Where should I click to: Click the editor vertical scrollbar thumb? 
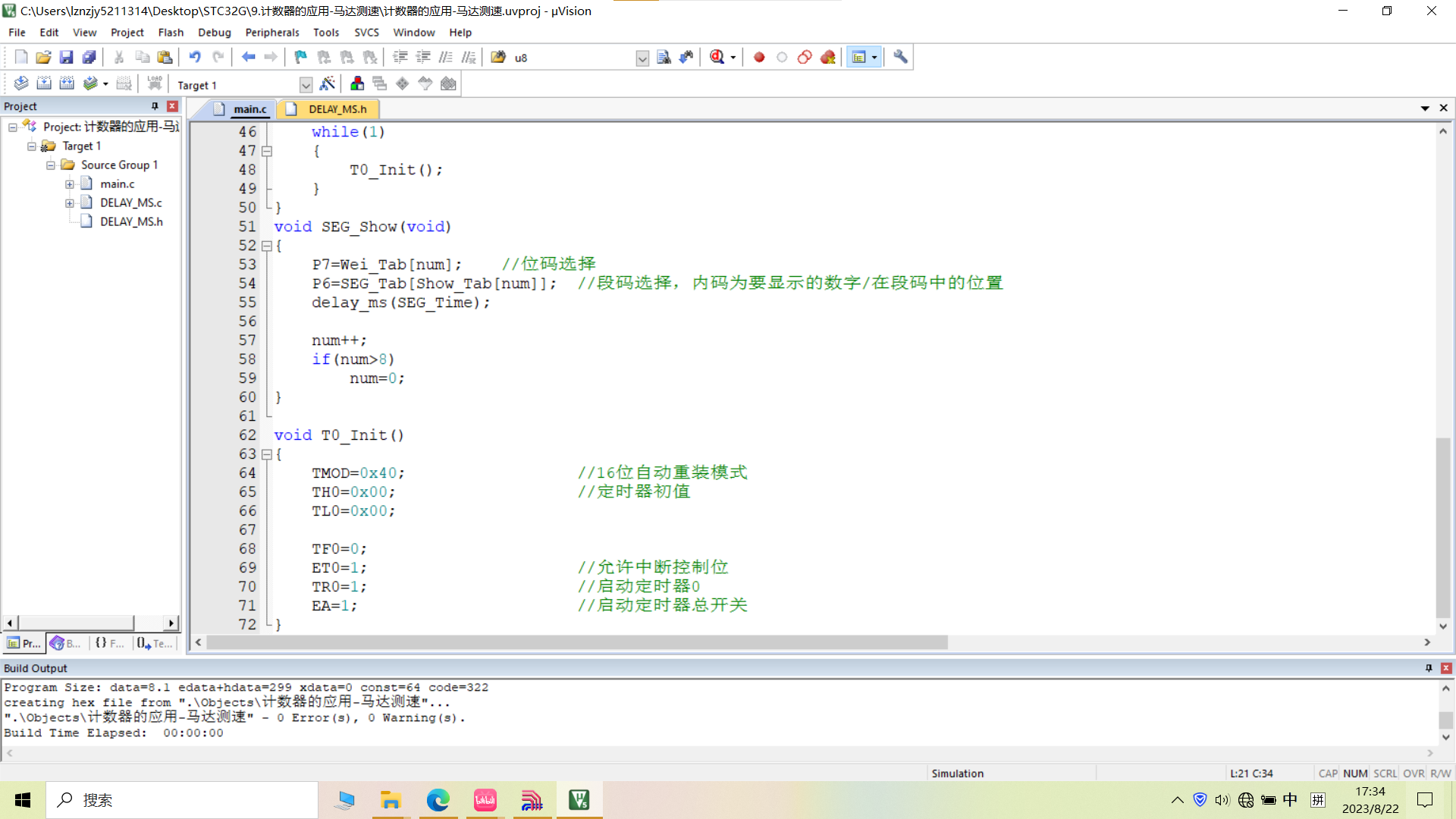point(1443,529)
